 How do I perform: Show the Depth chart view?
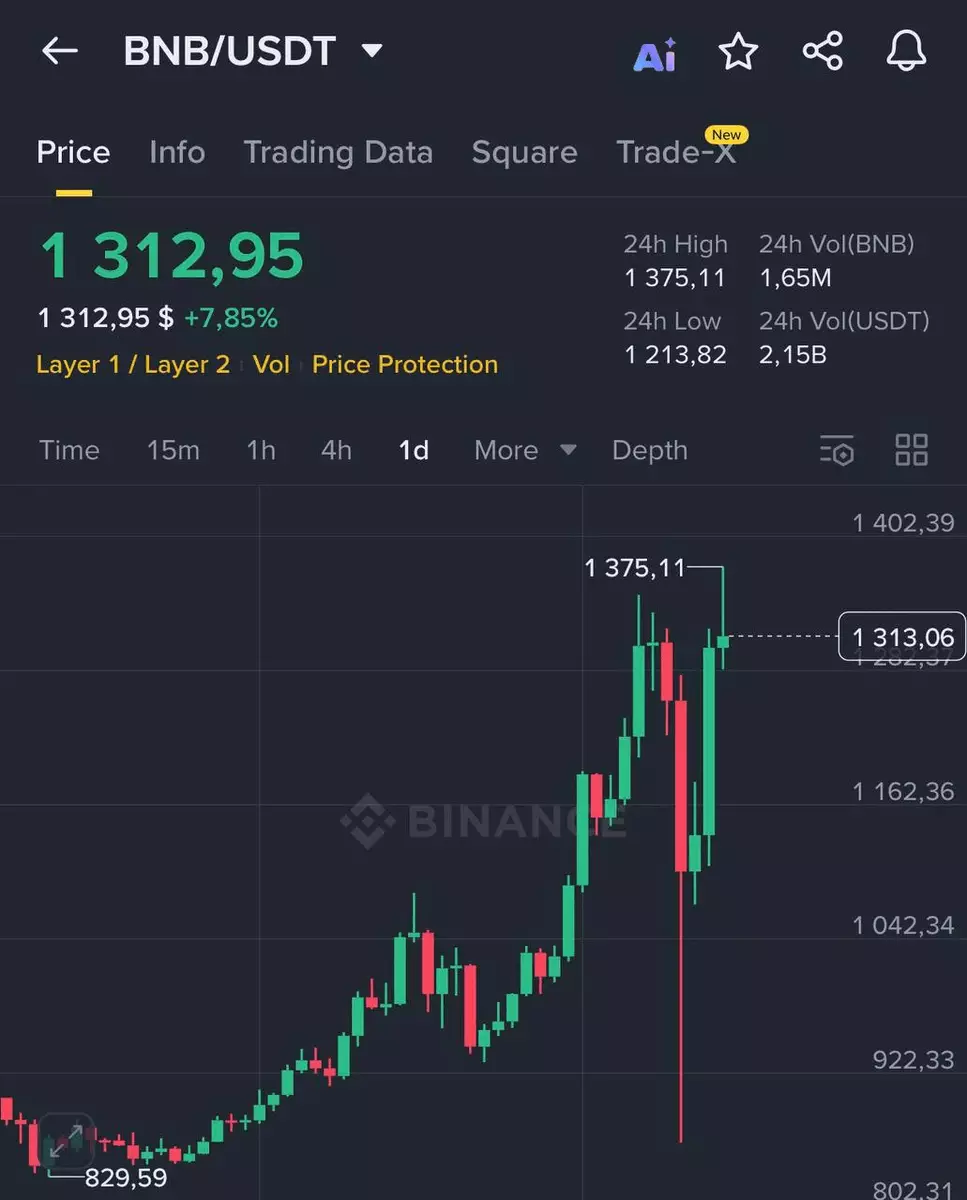click(x=650, y=450)
